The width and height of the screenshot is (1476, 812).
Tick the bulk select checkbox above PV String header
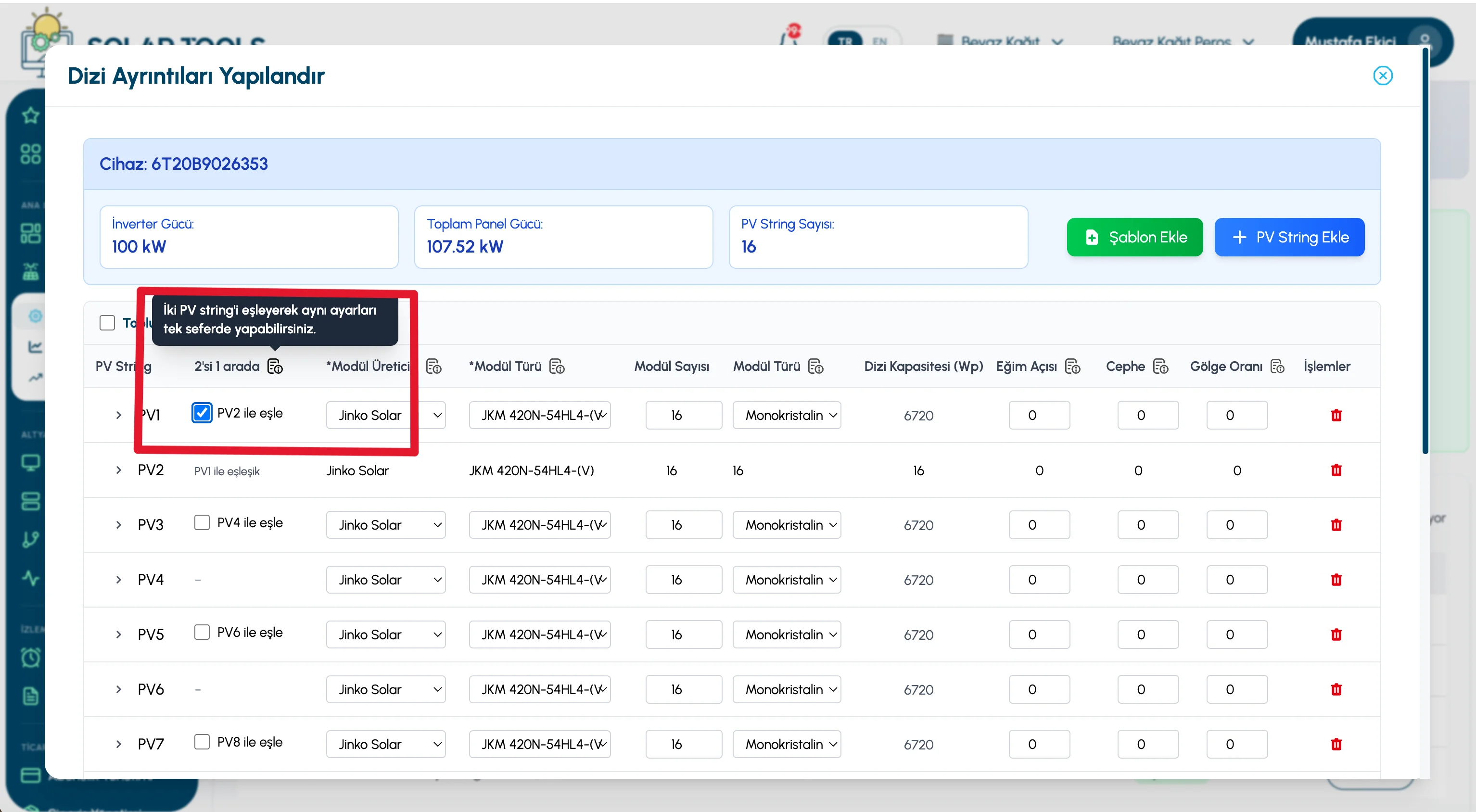point(107,323)
